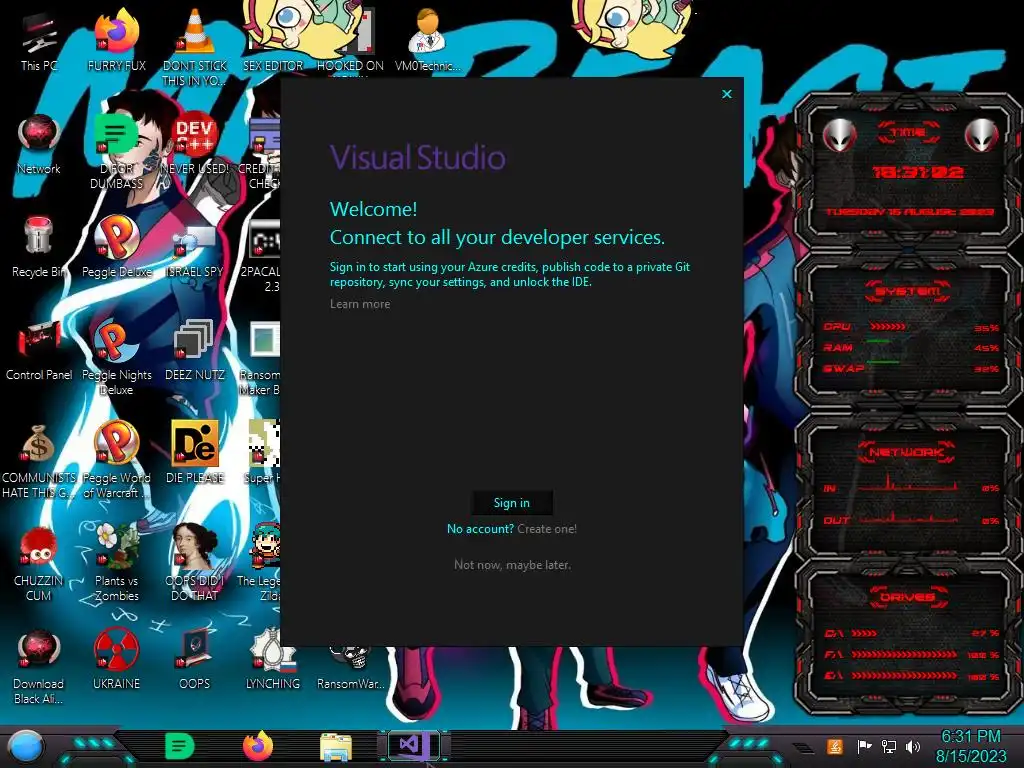
Task: Select the This PC desktop icon
Action: pos(39,42)
